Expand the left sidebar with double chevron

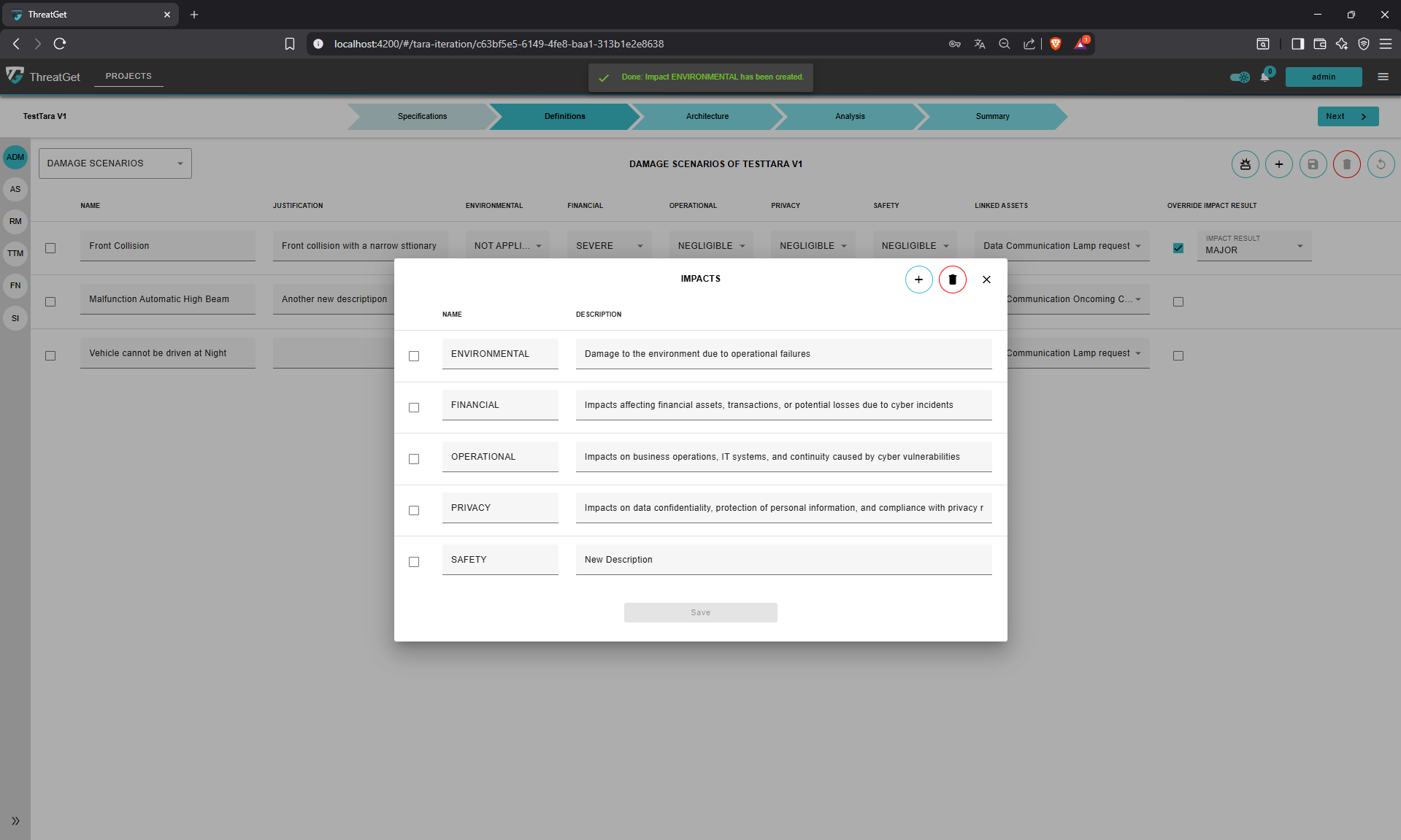[x=15, y=821]
